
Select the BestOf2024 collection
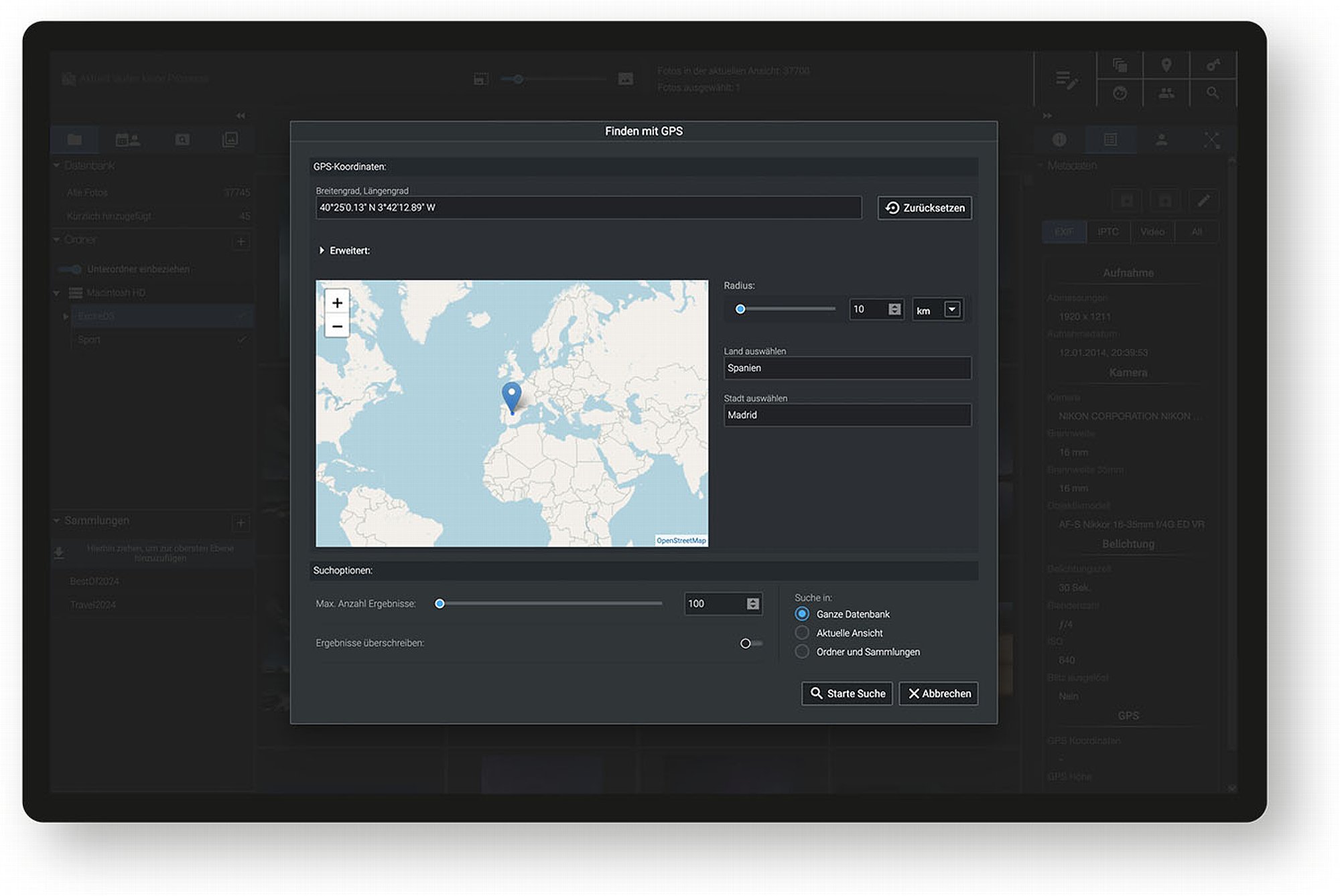click(94, 581)
